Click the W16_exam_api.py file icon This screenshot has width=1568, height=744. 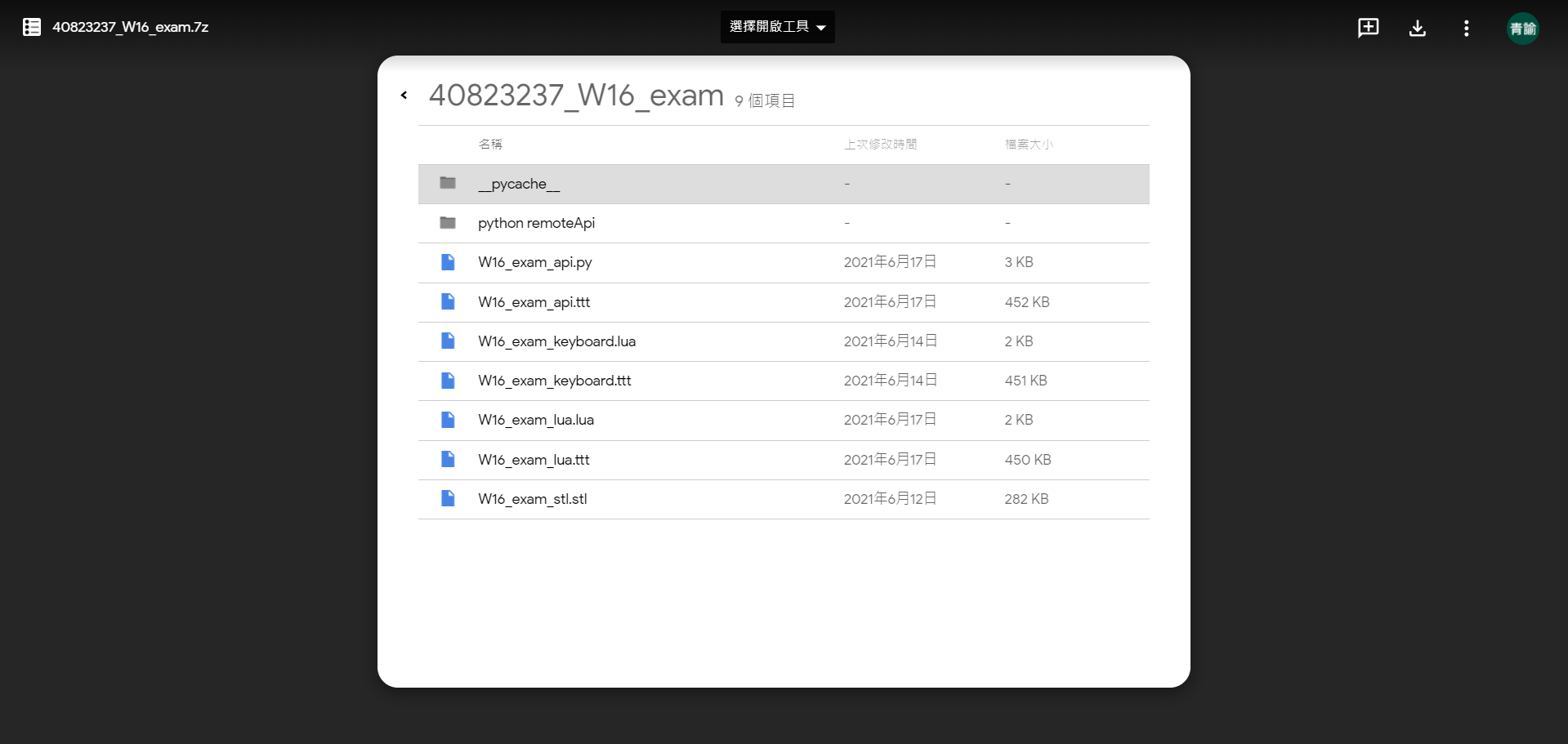coord(448,262)
